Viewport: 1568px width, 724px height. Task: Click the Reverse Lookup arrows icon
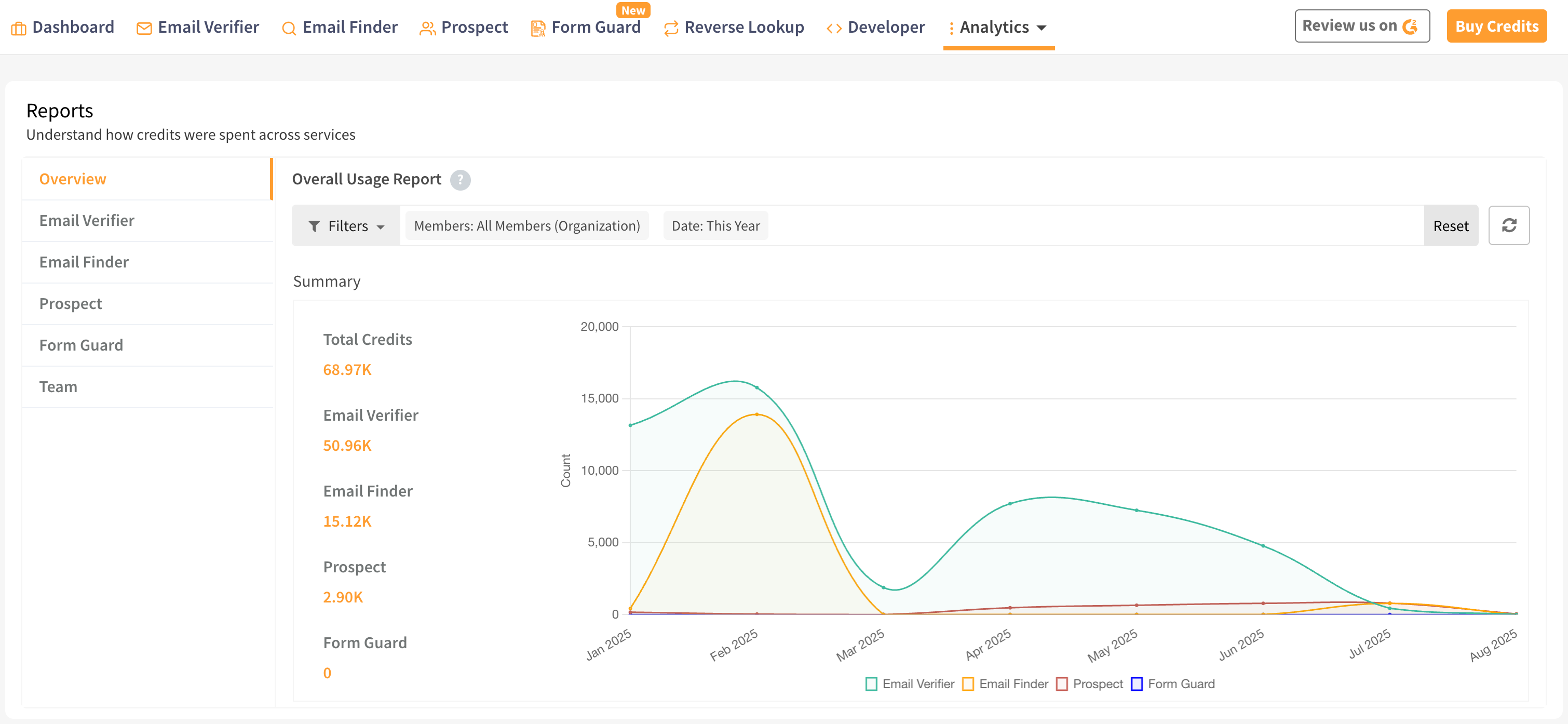pyautogui.click(x=671, y=28)
